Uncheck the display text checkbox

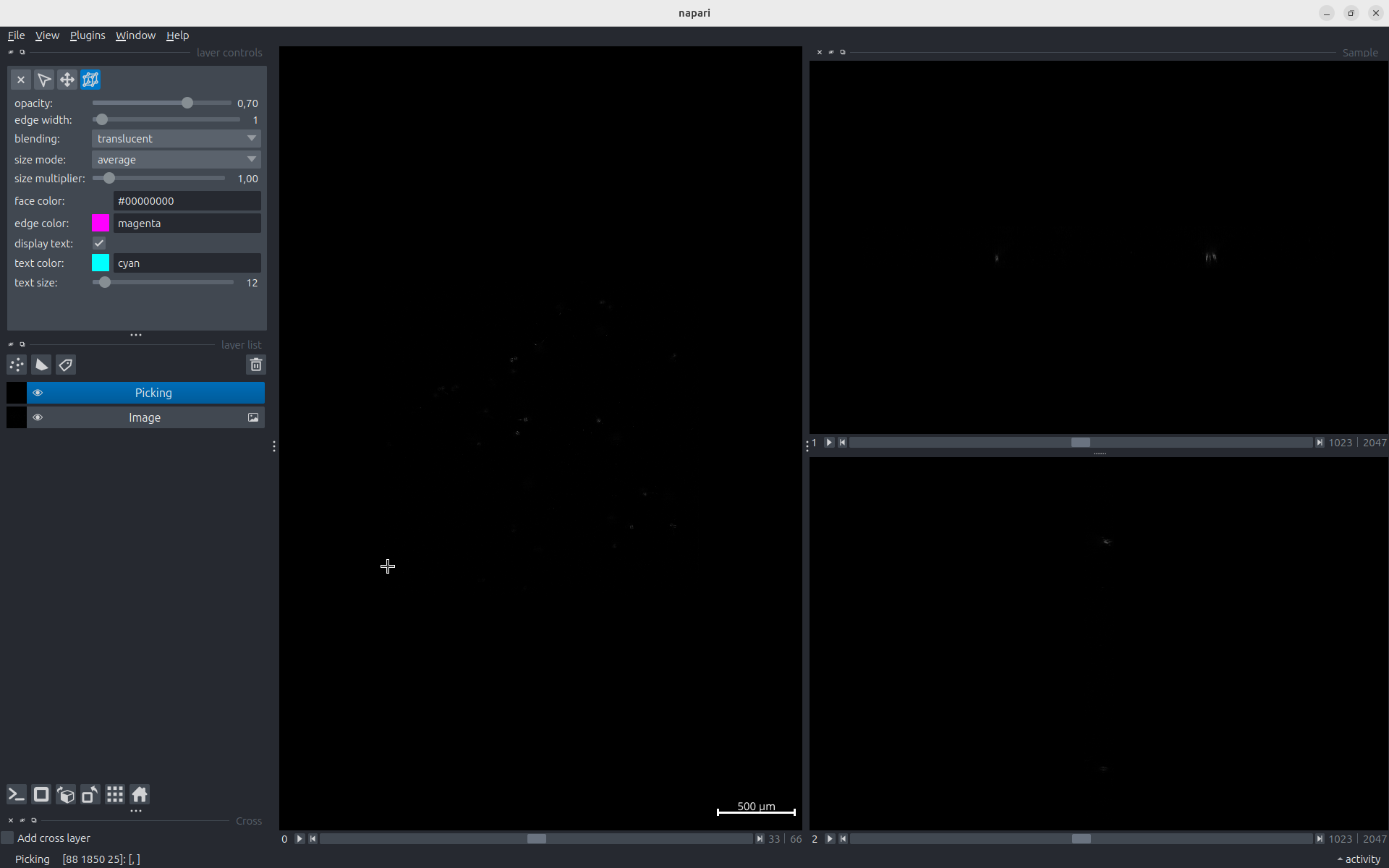(98, 243)
